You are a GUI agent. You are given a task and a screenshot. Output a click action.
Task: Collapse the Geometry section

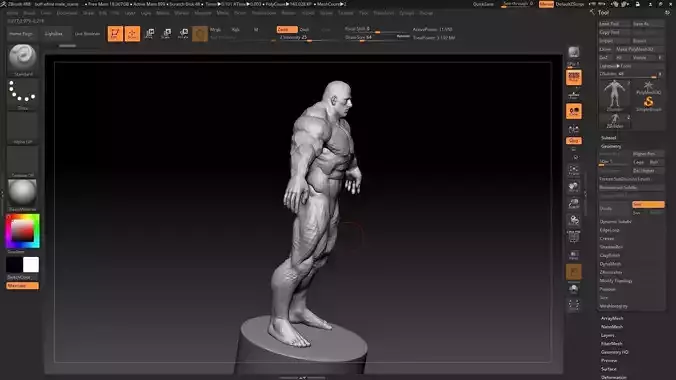pos(611,146)
